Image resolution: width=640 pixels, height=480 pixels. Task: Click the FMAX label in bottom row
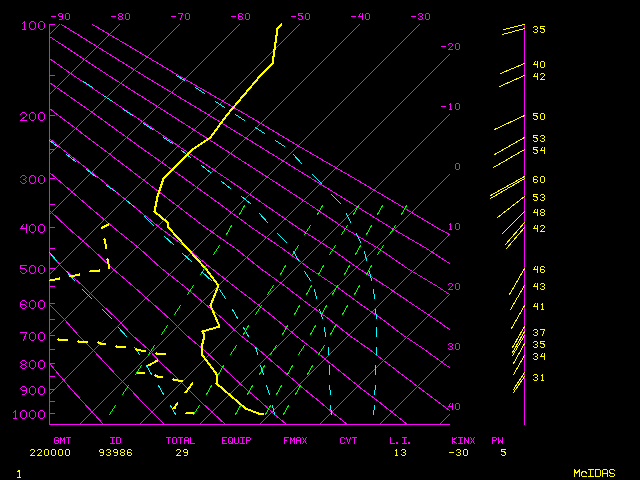pyautogui.click(x=294, y=440)
